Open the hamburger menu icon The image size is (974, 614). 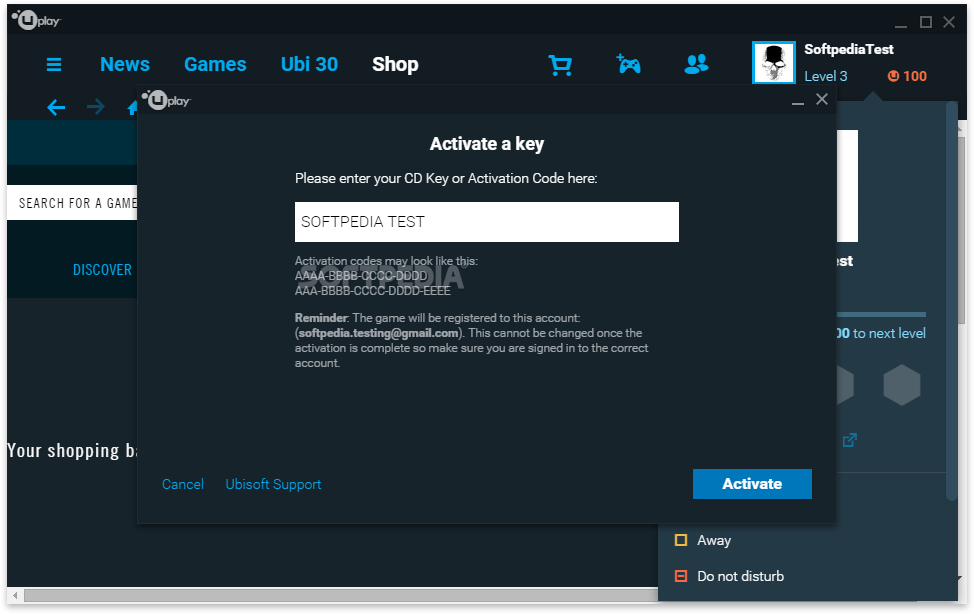pyautogui.click(x=54, y=65)
